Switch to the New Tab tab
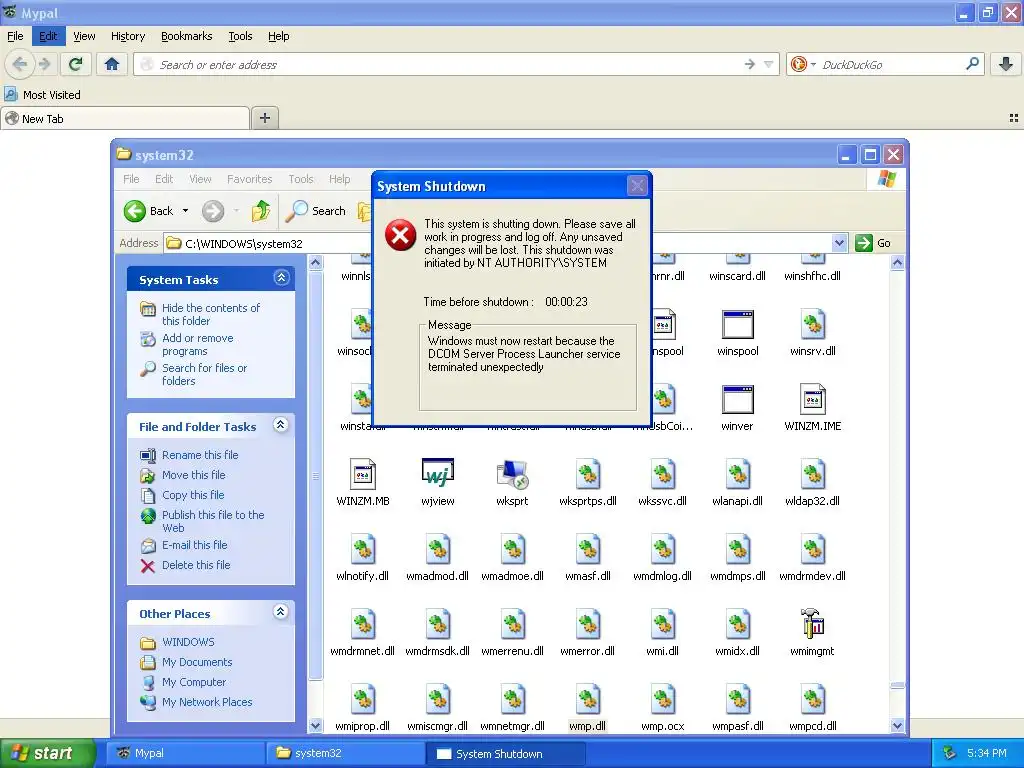The height and width of the screenshot is (768, 1024). (125, 118)
